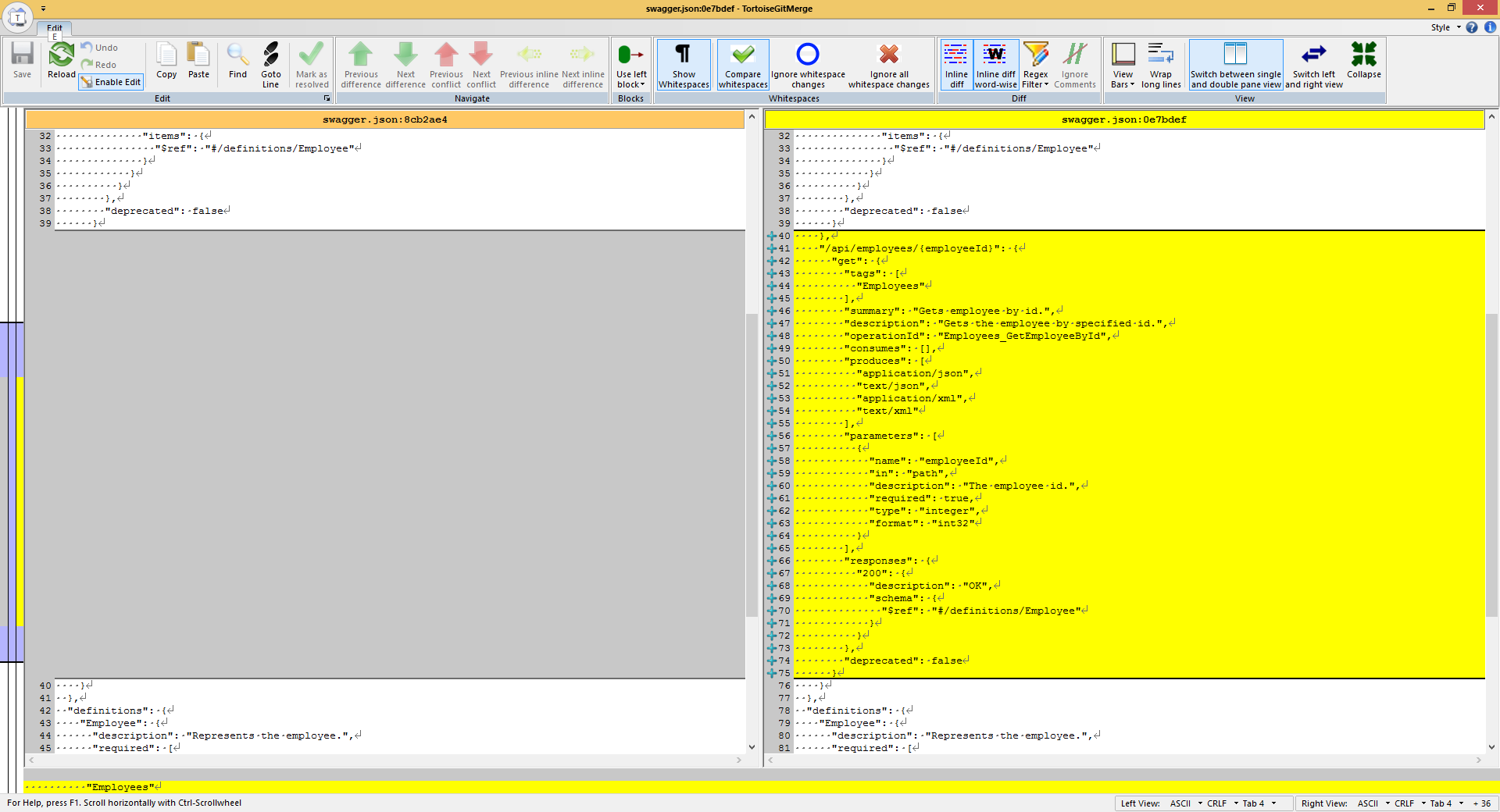
Task: Click the yellow locator bar section
Action: click(x=20, y=502)
